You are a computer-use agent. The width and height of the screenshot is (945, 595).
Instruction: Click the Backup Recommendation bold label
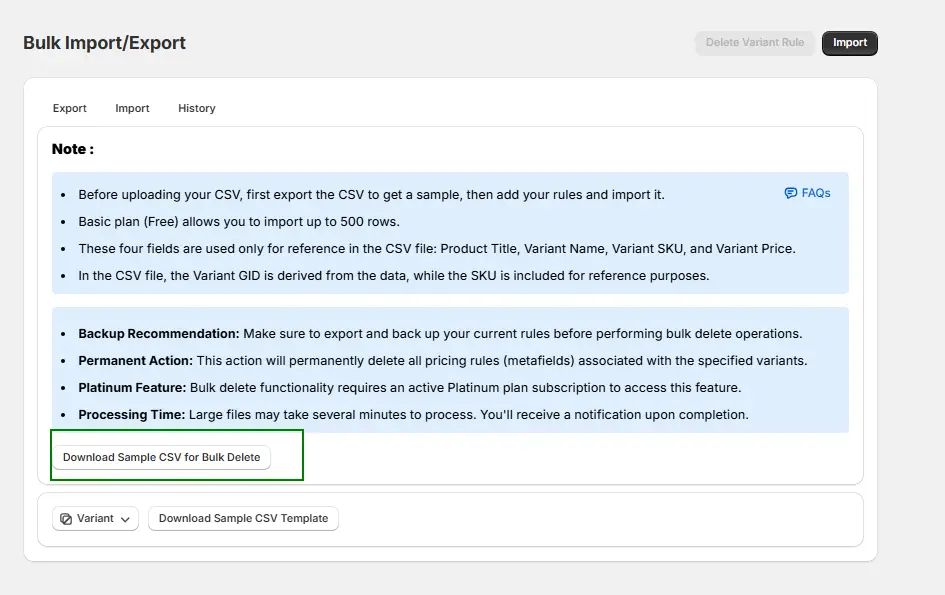[x=158, y=333]
